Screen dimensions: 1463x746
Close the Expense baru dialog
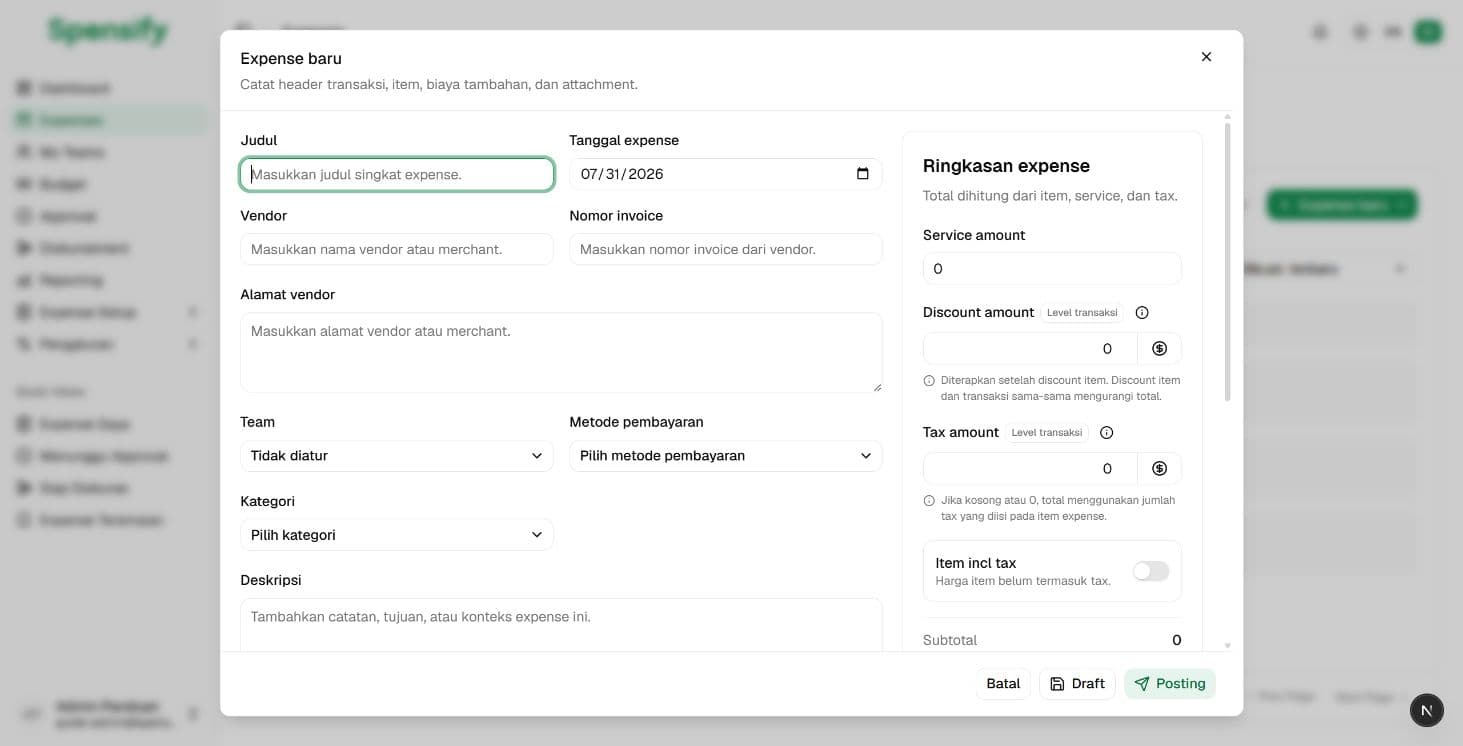tap(1206, 57)
